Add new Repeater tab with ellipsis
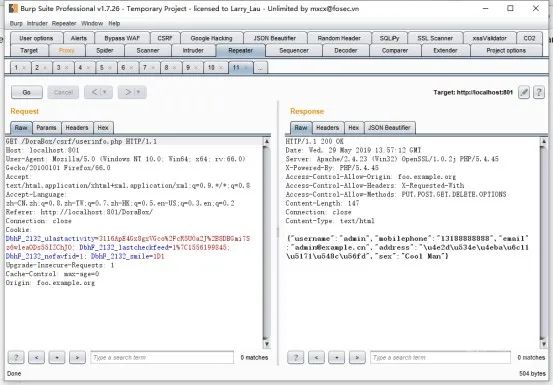Viewport: 553px width, 386px height. click(260, 67)
